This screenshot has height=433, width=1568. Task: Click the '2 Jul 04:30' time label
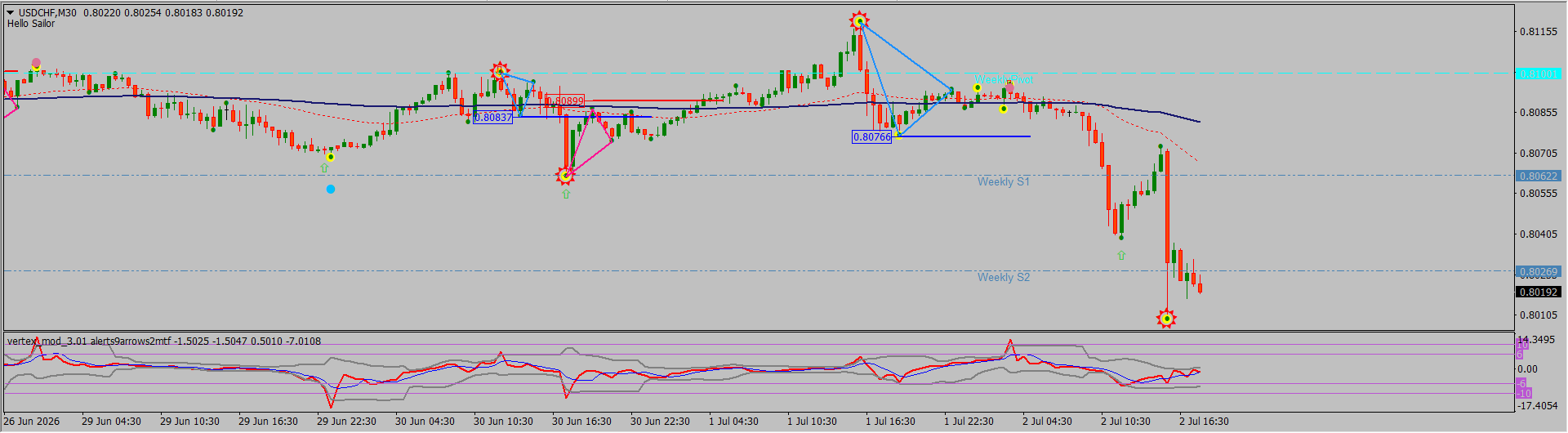coord(1047,422)
